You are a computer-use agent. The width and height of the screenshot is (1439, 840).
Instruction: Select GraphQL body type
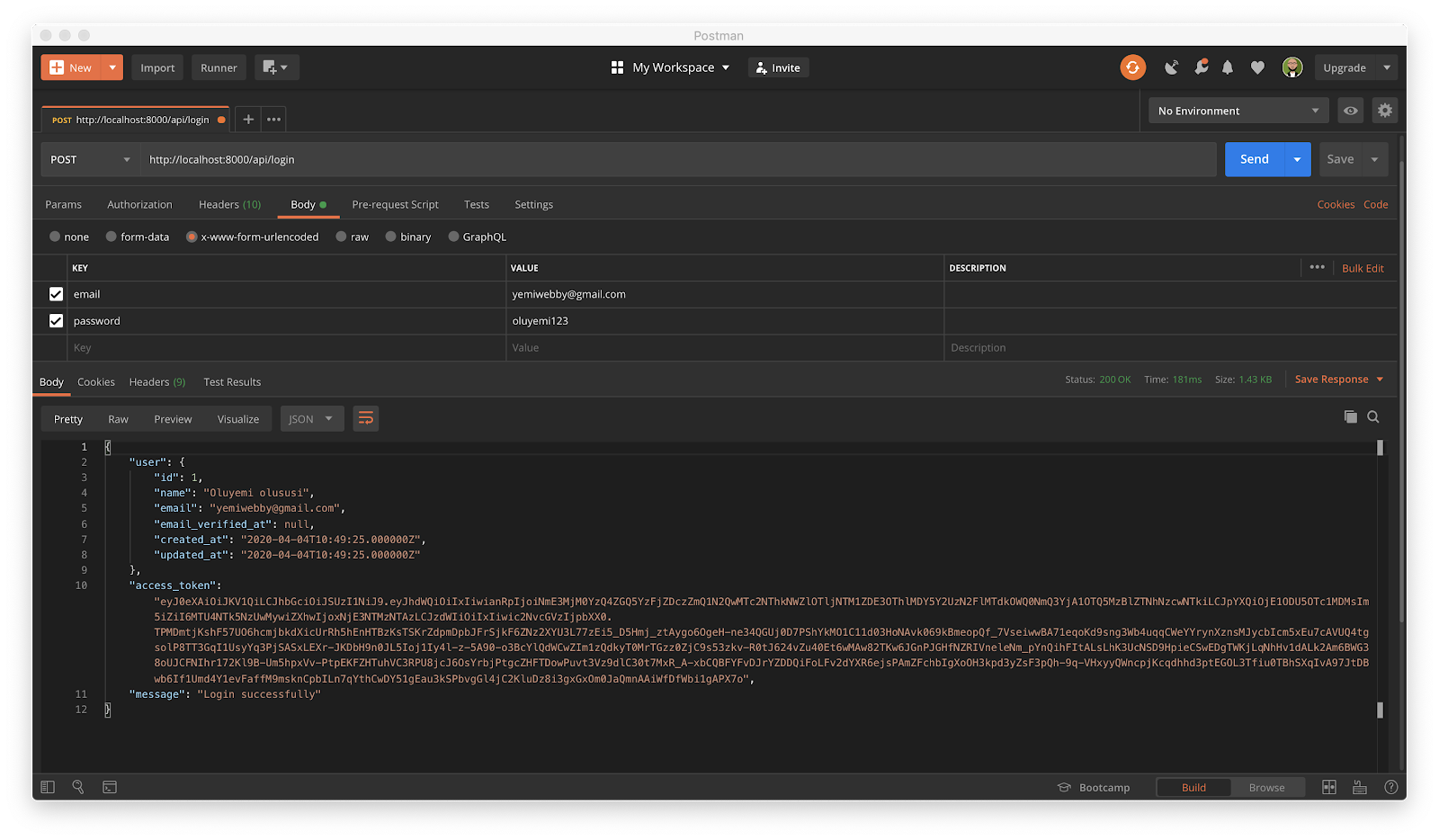point(453,237)
